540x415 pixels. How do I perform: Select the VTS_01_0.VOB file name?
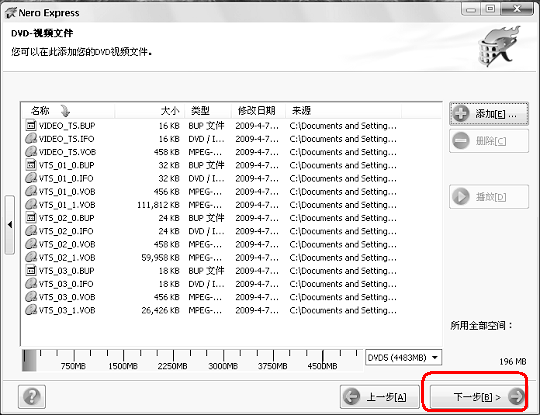coord(67,191)
